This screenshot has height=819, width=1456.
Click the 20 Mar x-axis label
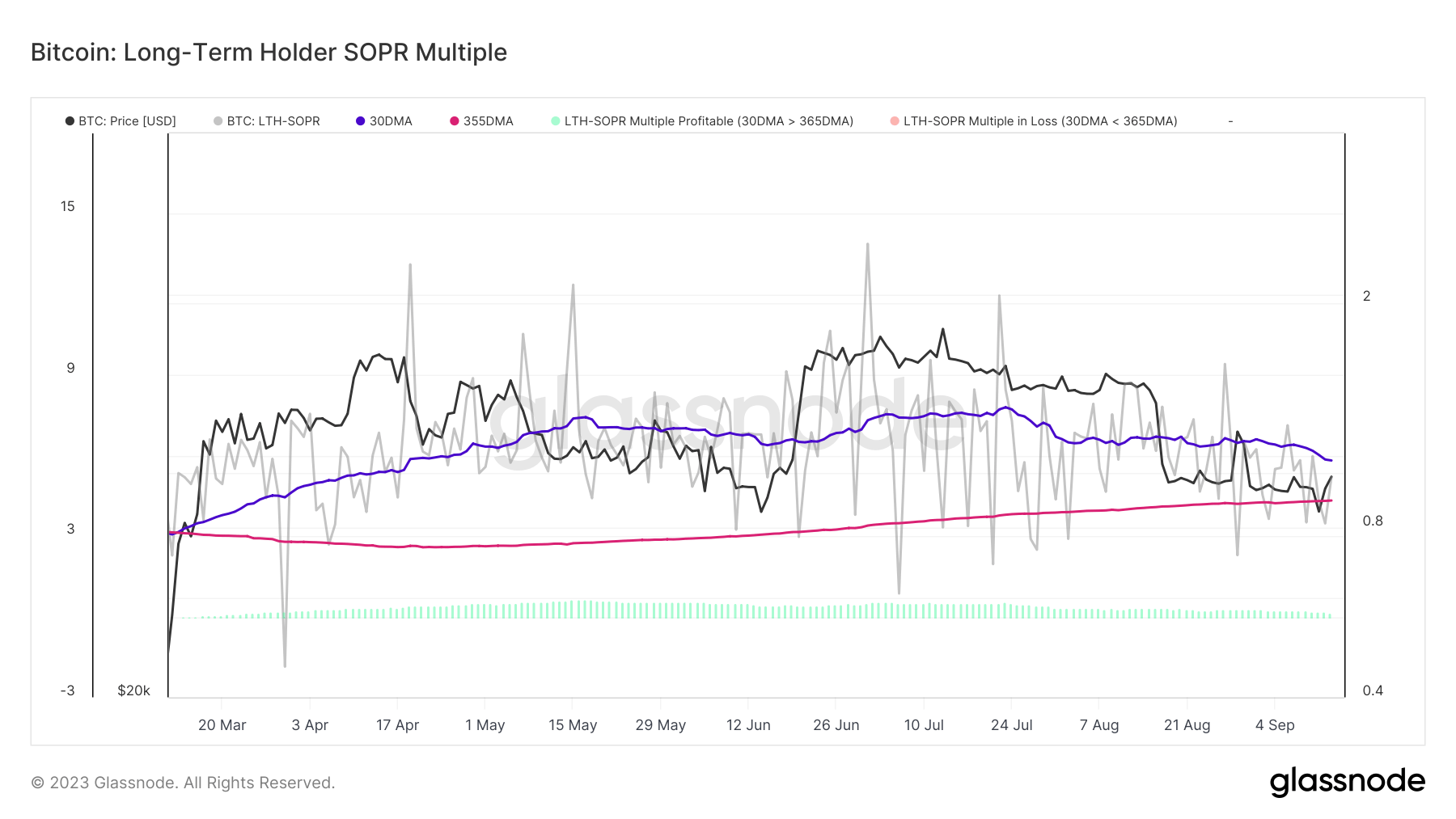point(222,725)
